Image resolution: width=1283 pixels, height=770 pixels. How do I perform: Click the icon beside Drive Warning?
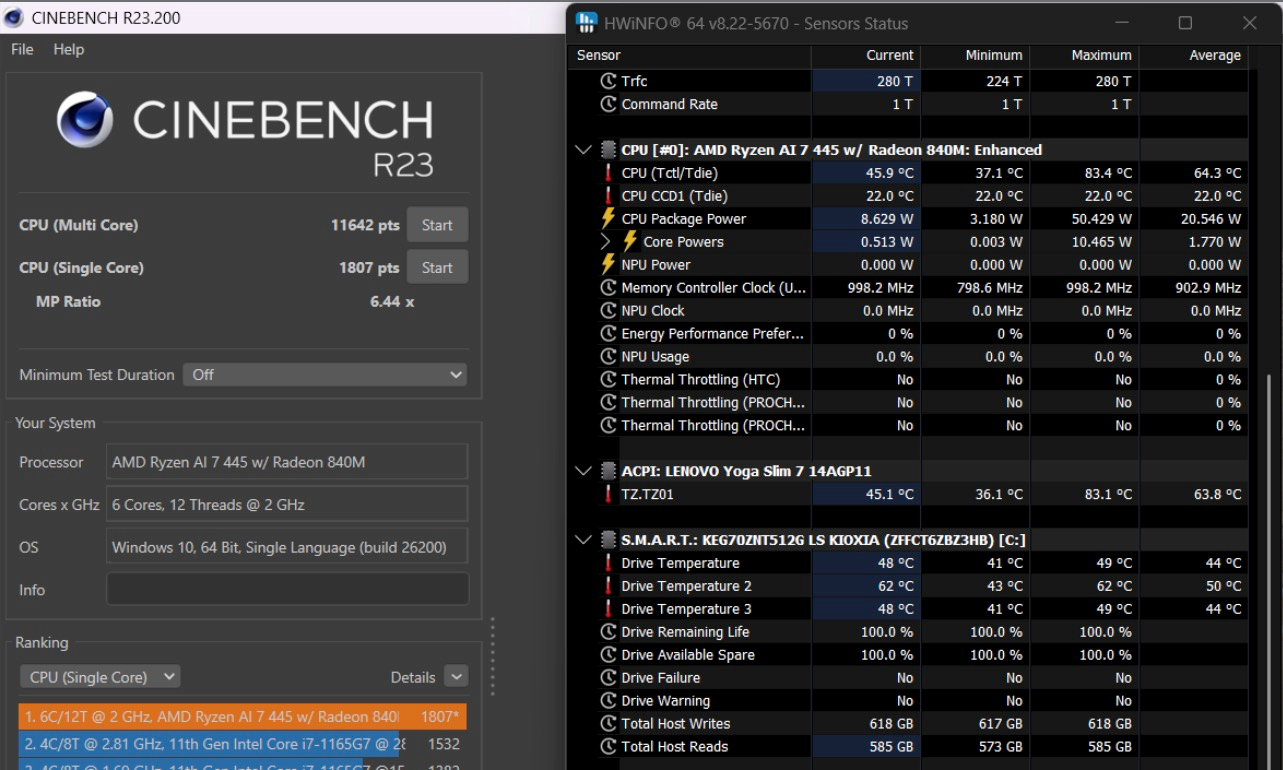(x=608, y=701)
